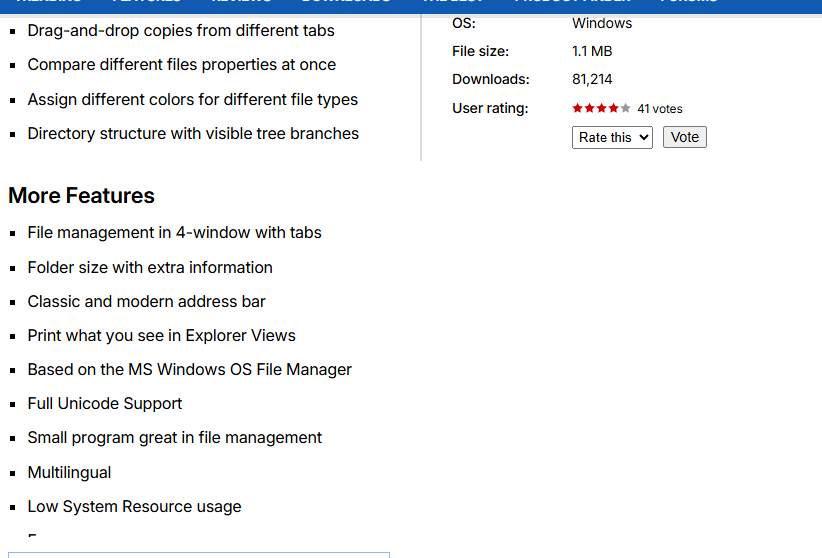Click the "OS:" label
The image size is (822, 558).
click(464, 23)
